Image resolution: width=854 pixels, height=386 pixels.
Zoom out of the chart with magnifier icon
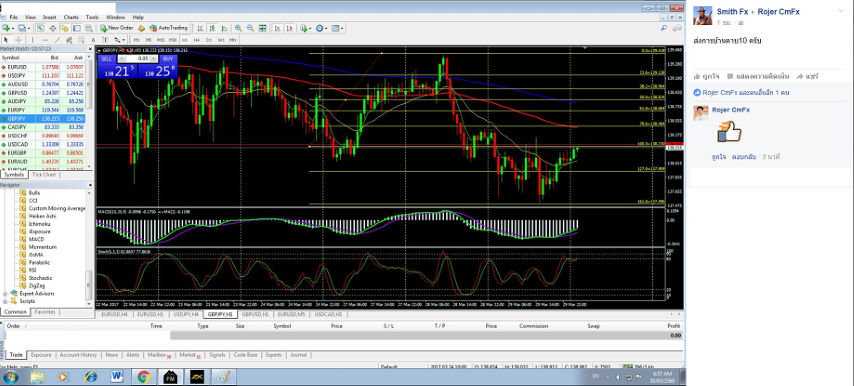pos(250,28)
